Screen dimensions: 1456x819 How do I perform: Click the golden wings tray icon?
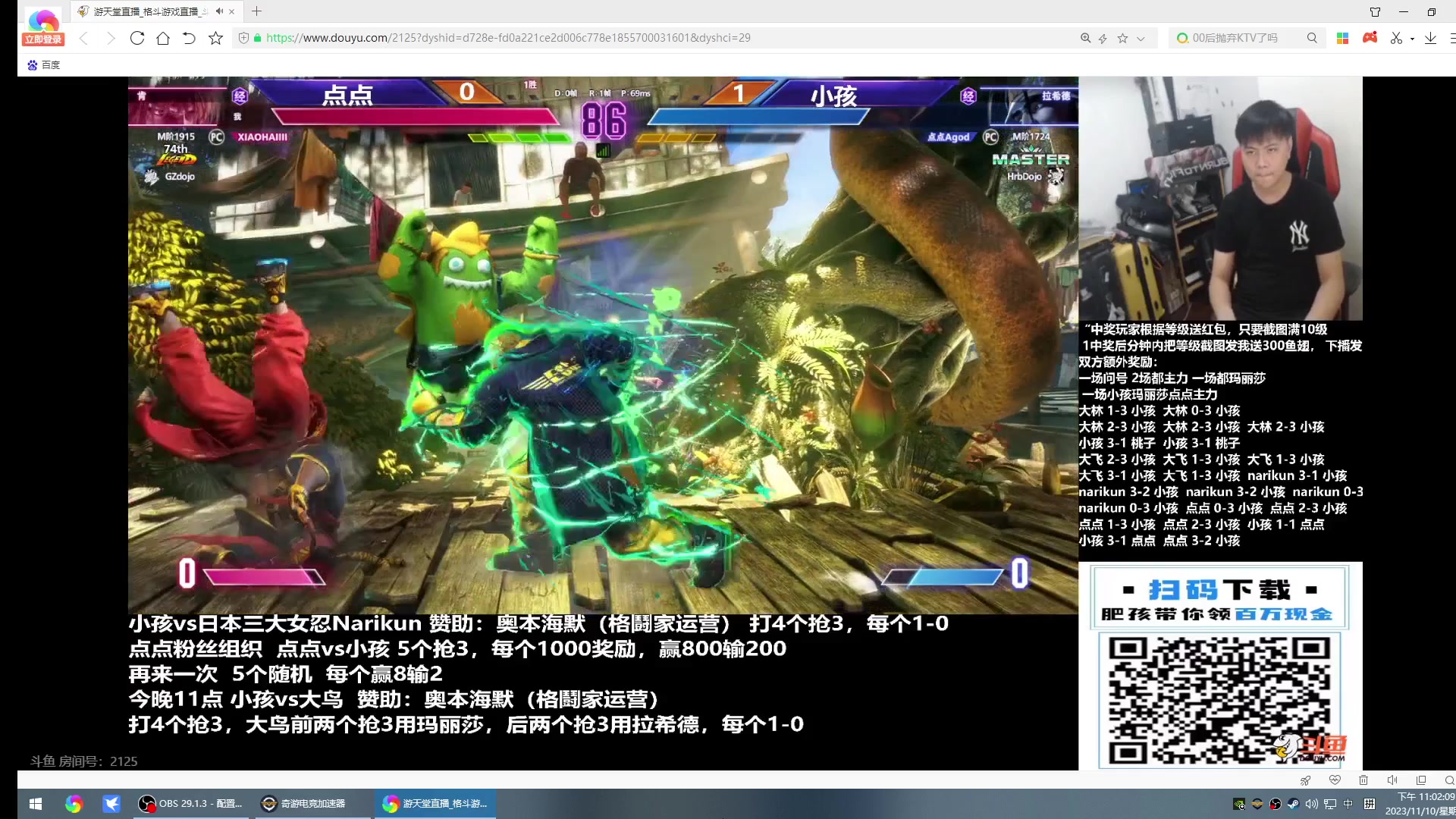pyautogui.click(x=1257, y=804)
